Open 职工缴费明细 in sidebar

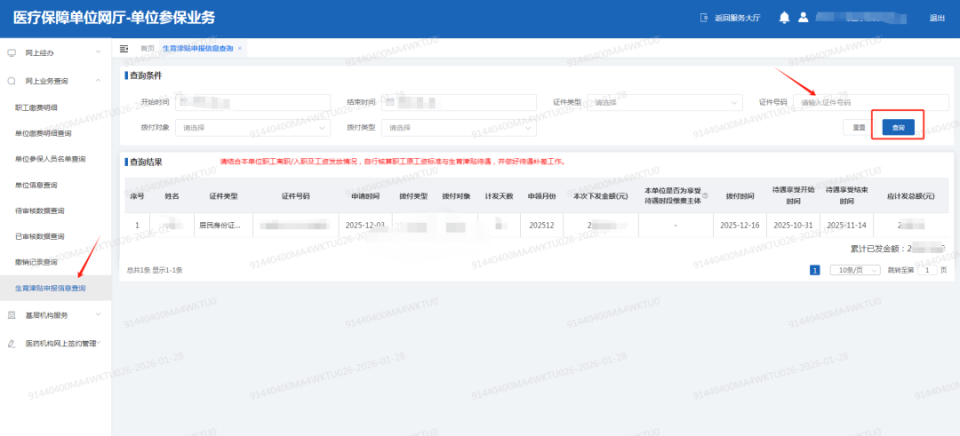[x=36, y=108]
